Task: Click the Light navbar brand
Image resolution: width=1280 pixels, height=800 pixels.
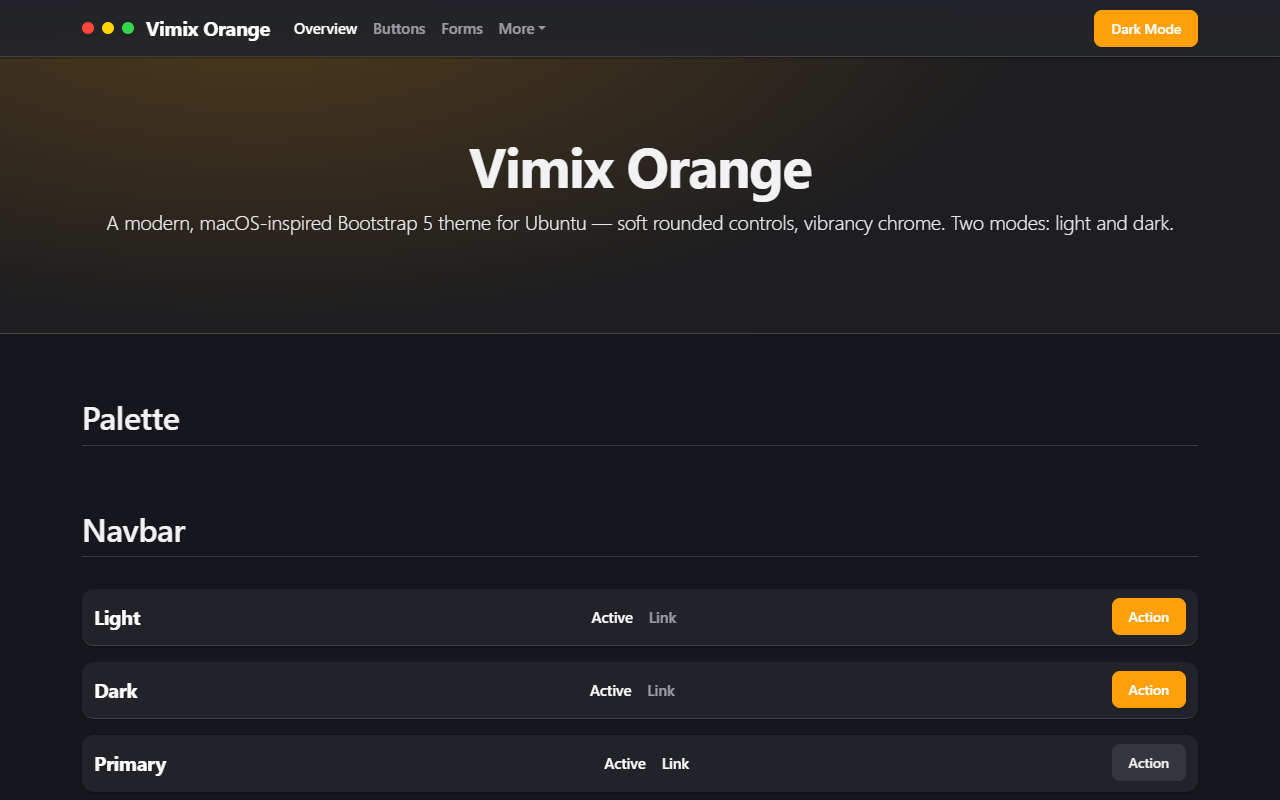Action: 117,618
